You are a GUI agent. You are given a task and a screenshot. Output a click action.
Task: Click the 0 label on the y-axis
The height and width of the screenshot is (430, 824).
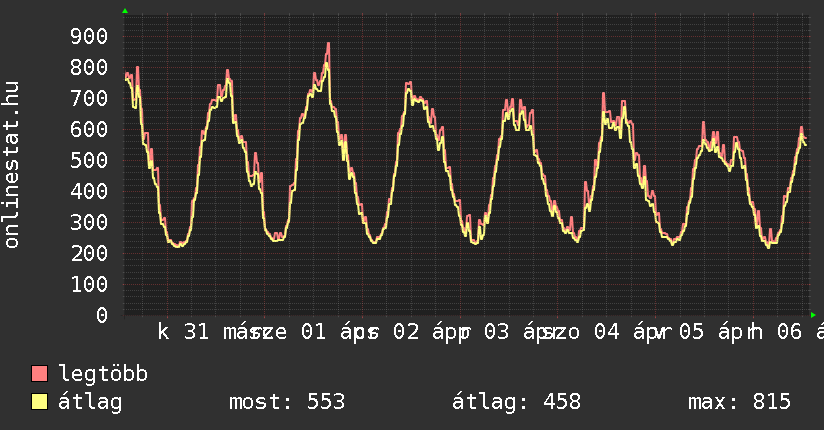coord(101,315)
